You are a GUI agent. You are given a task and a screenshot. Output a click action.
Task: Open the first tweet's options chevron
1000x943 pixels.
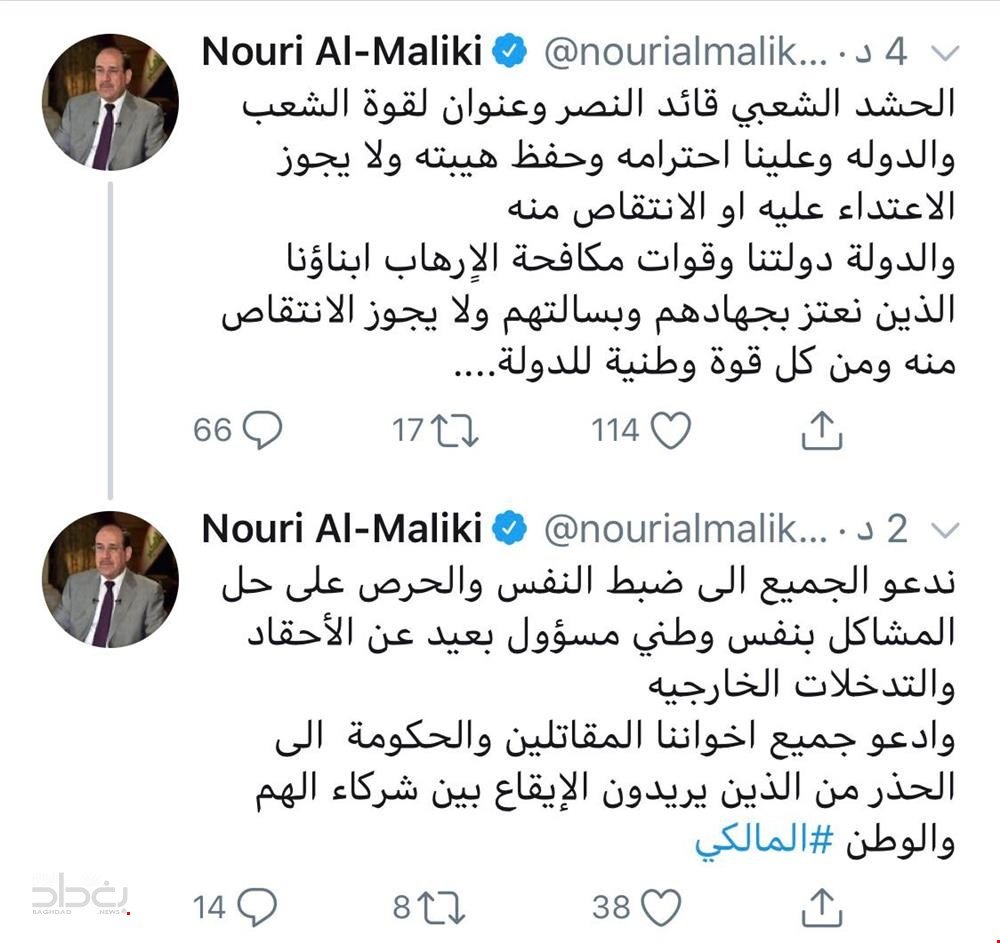point(943,53)
